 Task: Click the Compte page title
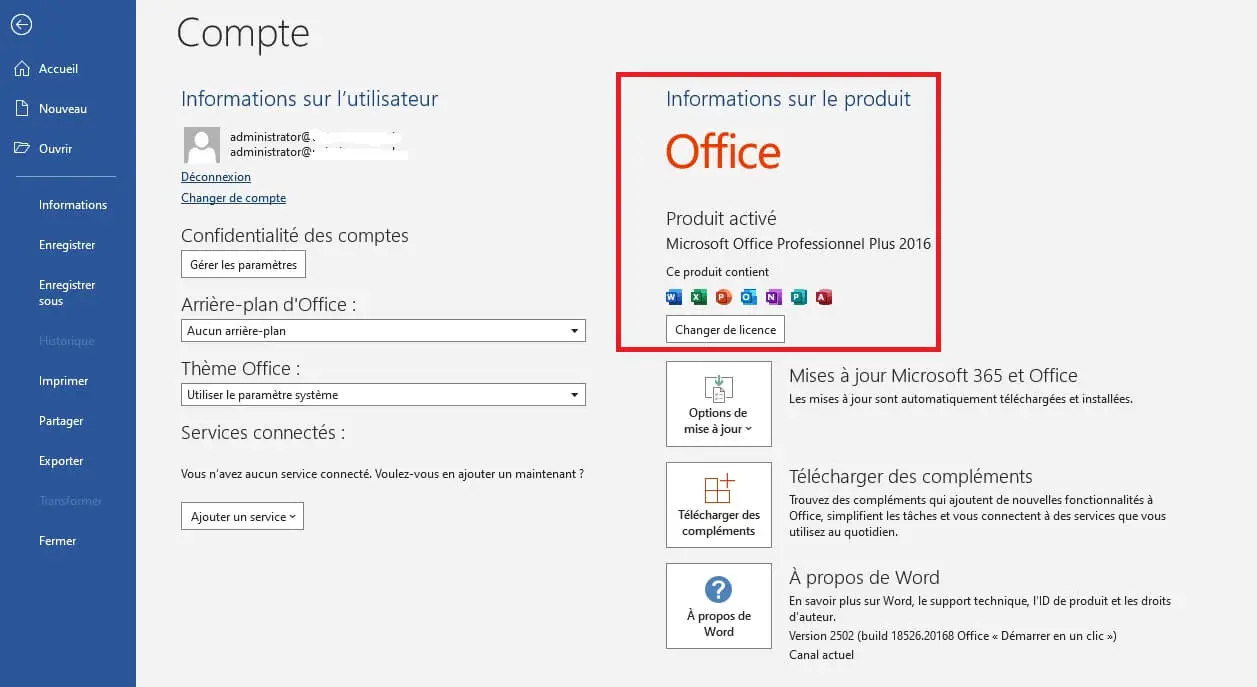click(x=243, y=33)
